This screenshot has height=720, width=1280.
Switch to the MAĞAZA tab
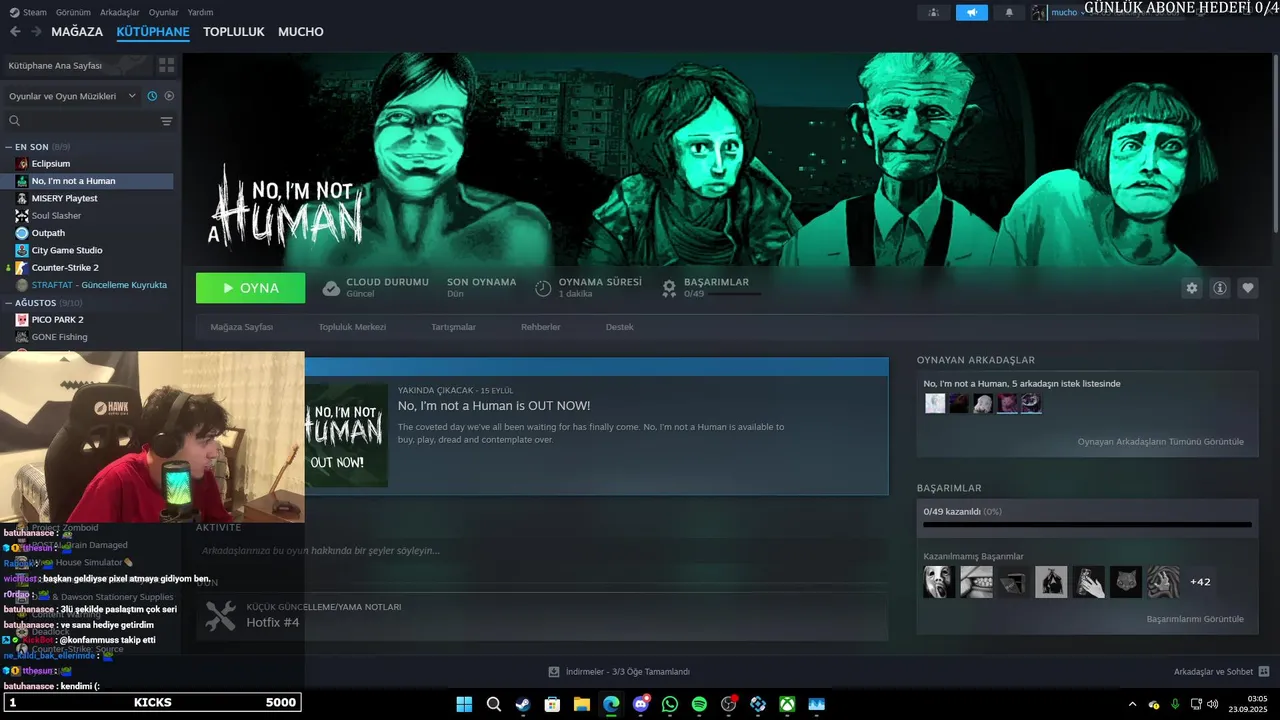point(77,32)
